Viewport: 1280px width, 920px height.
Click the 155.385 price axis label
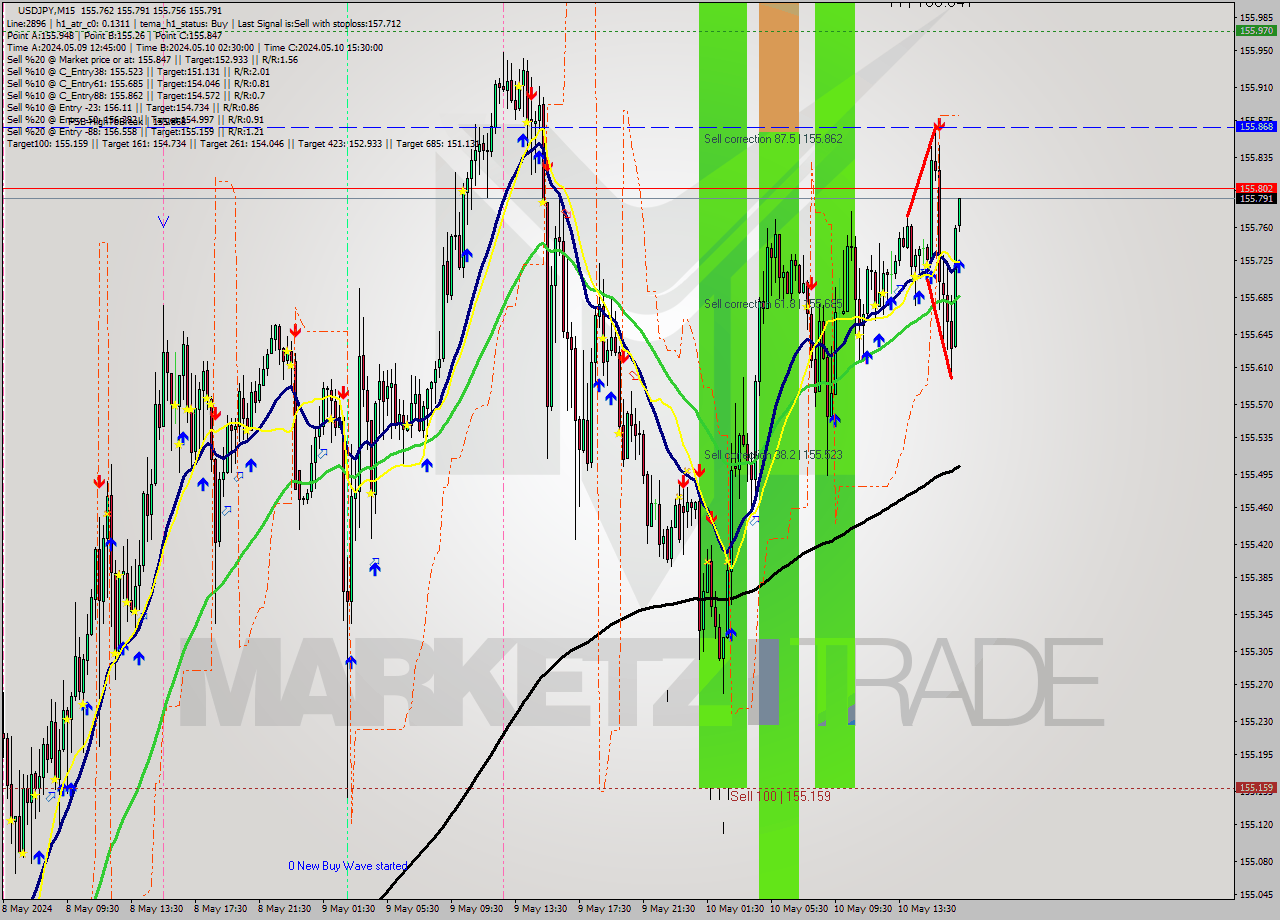pyautogui.click(x=1256, y=578)
